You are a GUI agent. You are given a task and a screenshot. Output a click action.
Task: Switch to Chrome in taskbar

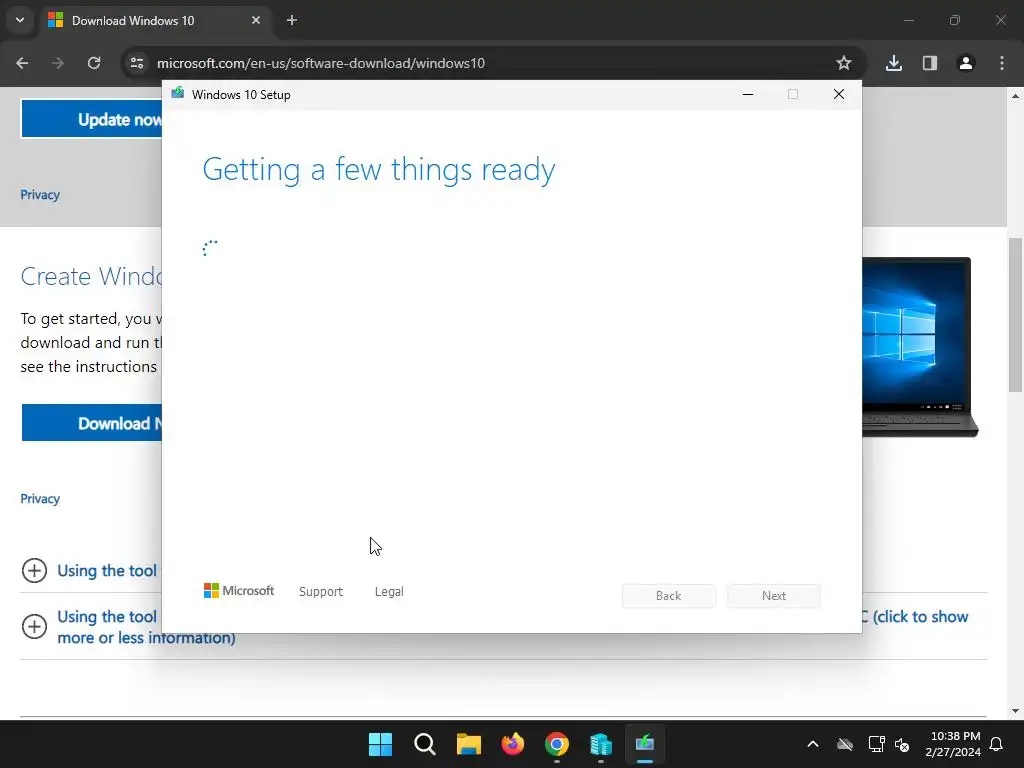[x=557, y=744]
